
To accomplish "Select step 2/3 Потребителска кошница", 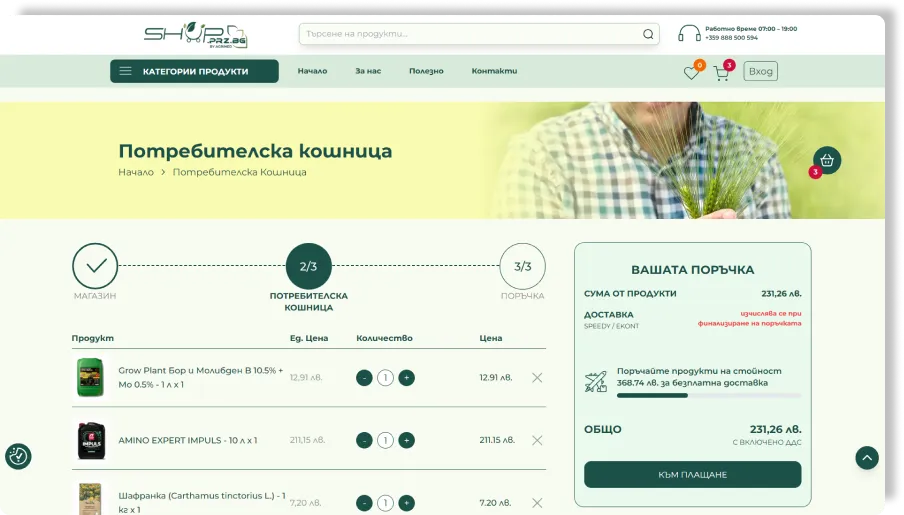I will pos(308,266).
